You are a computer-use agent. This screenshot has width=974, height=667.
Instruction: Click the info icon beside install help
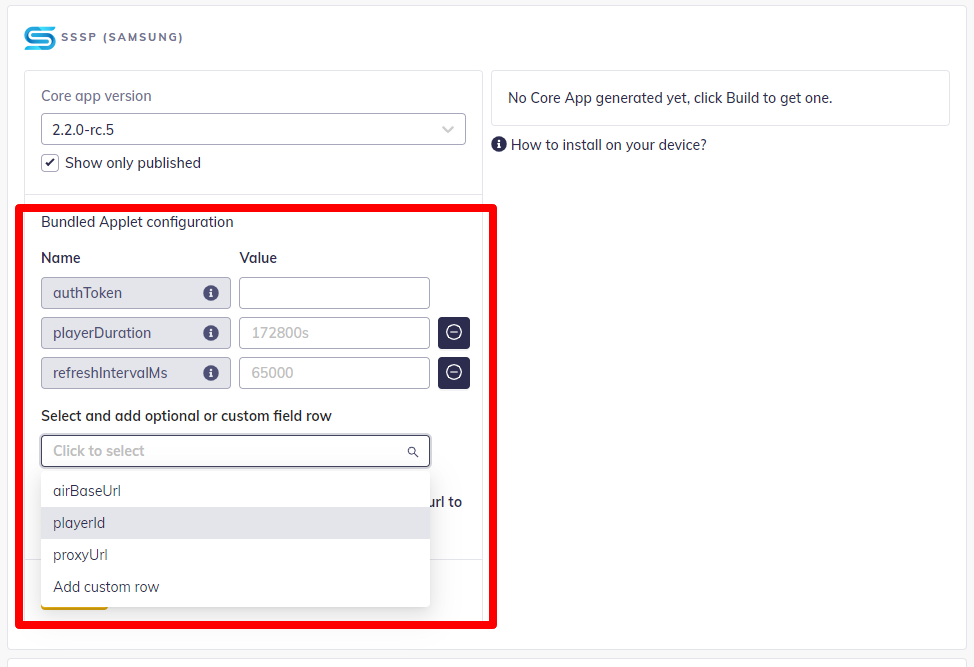click(499, 145)
